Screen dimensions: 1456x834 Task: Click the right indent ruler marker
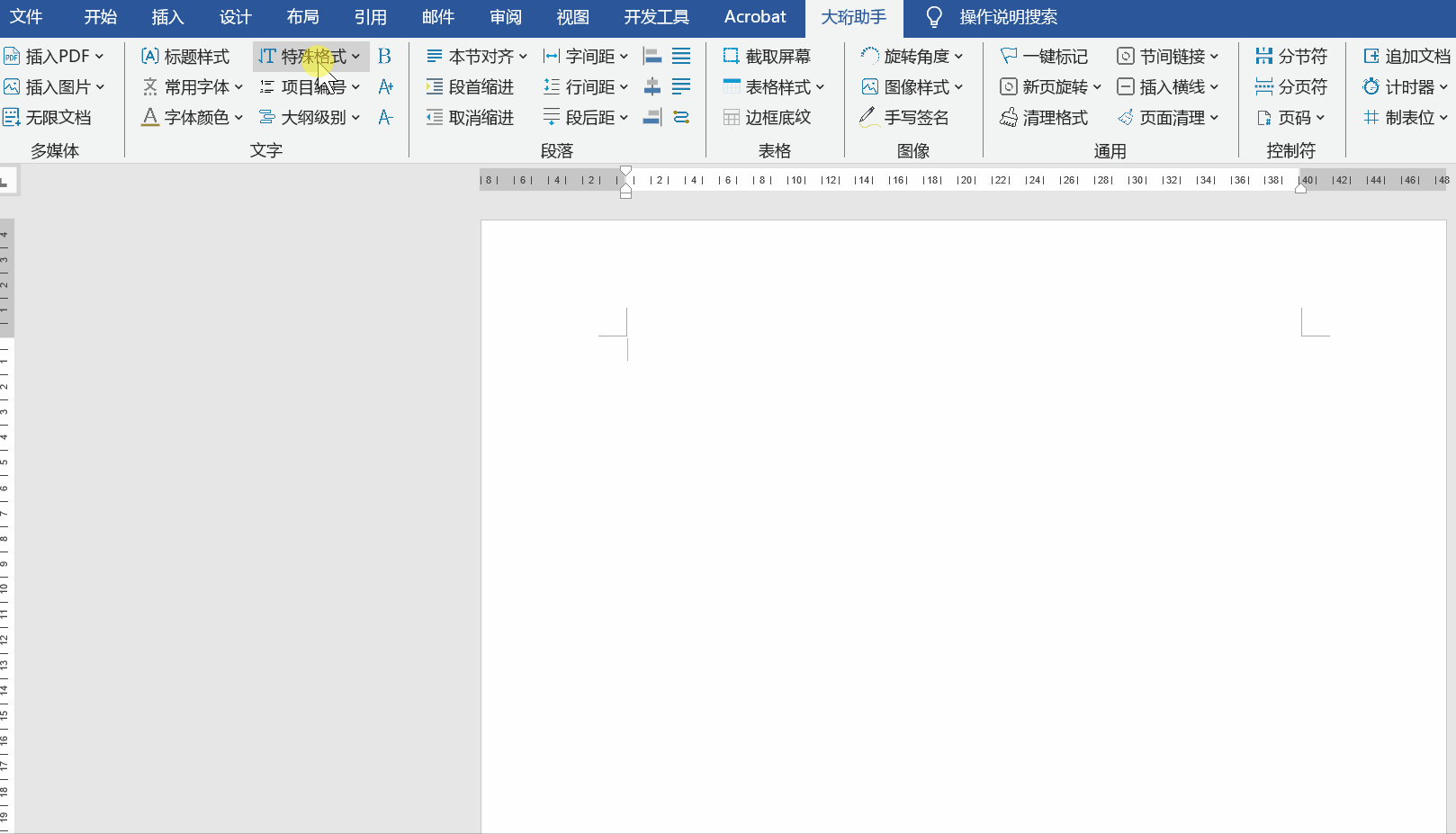1300,188
